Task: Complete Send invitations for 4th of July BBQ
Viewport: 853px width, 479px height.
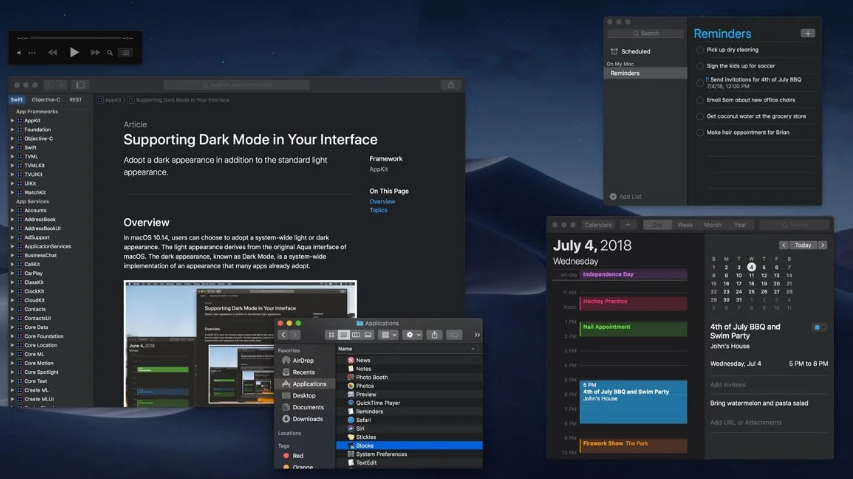Action: (700, 83)
